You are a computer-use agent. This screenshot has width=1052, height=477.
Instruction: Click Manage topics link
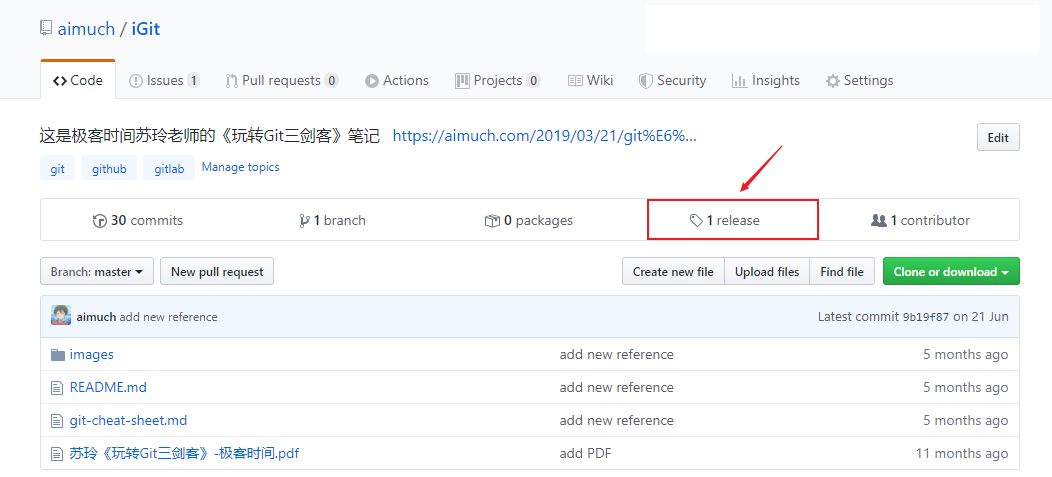click(240, 167)
